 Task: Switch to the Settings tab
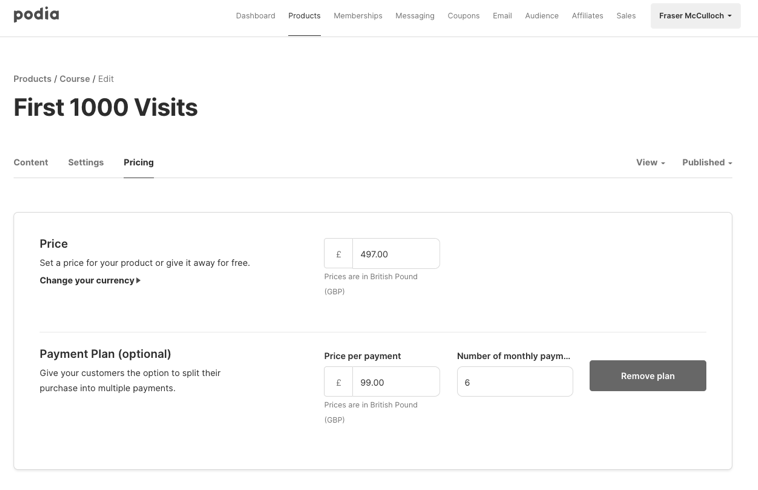tap(86, 162)
